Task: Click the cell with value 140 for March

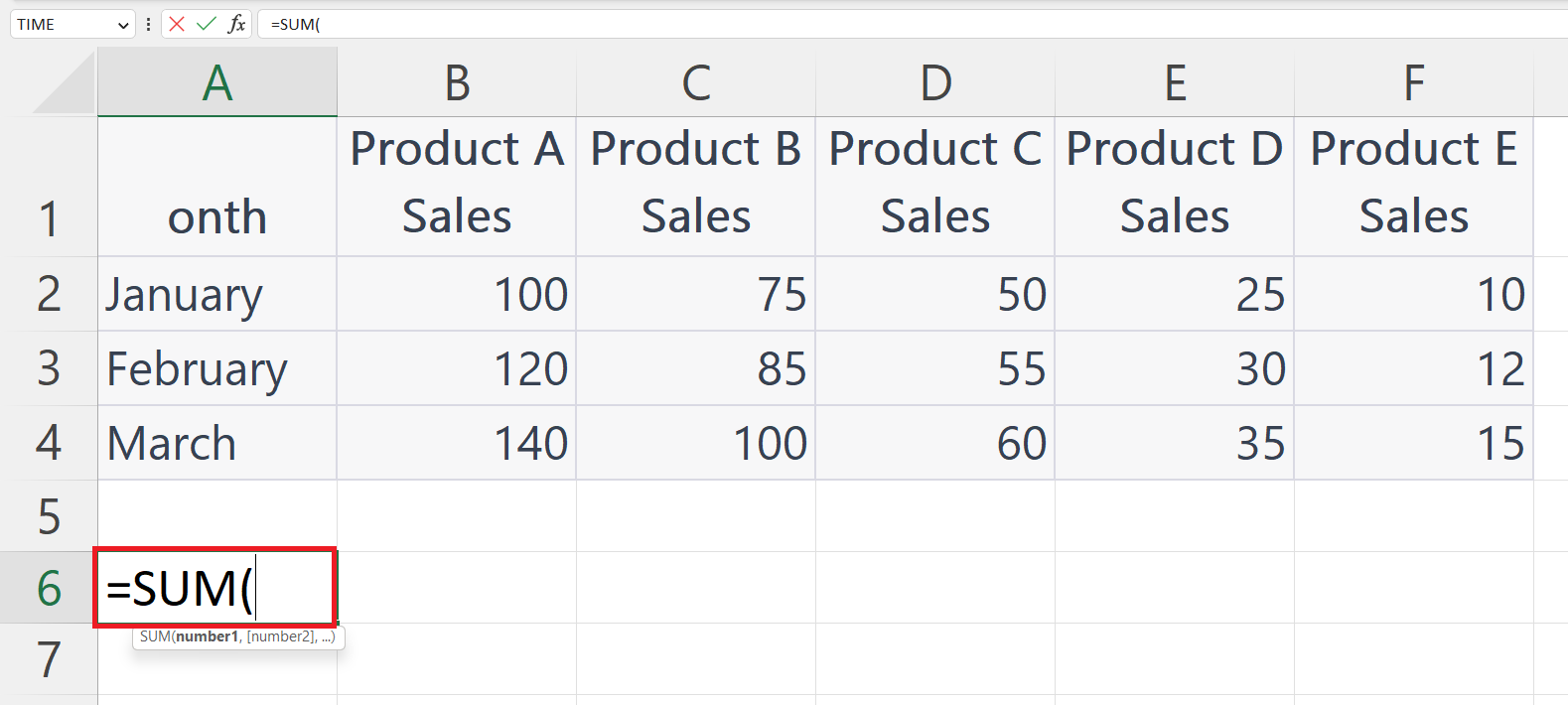Action: tap(457, 443)
